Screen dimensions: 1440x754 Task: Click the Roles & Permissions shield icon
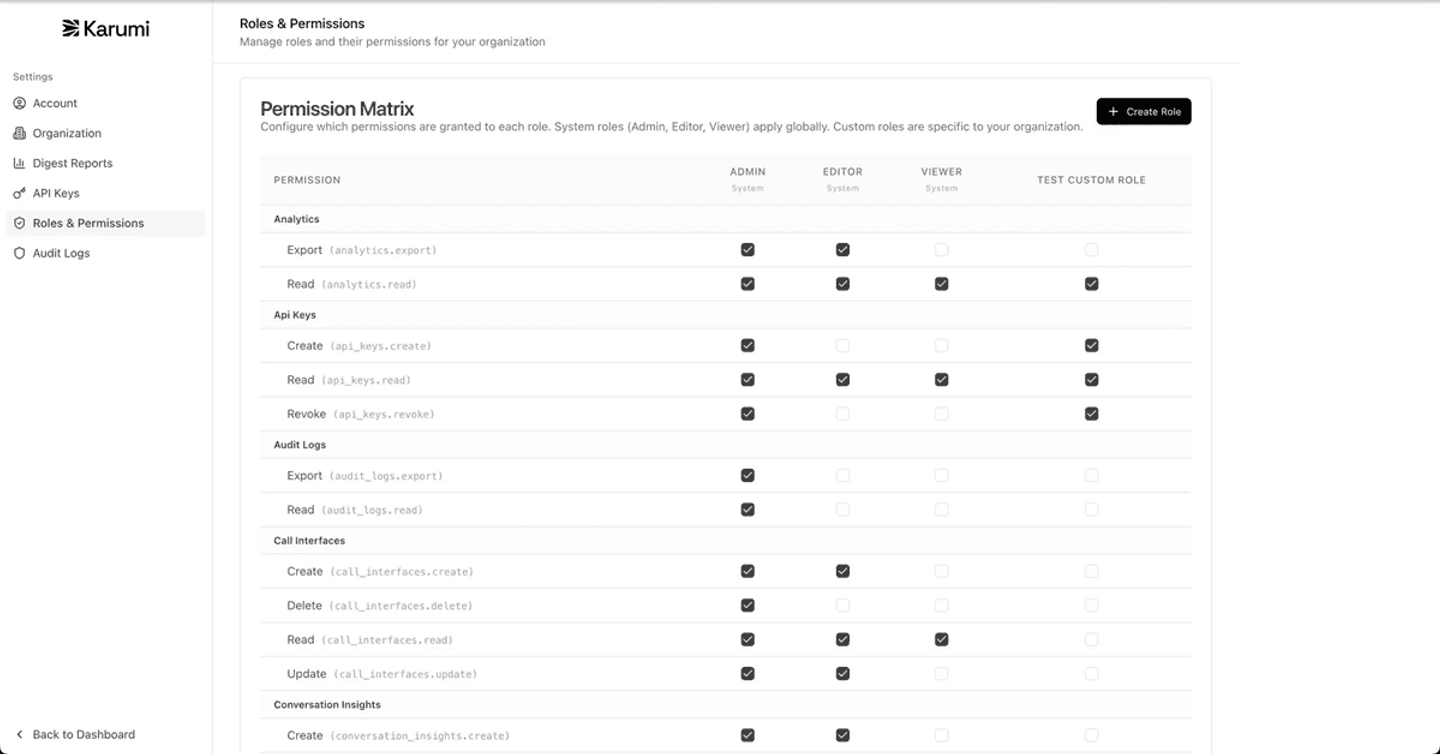coord(19,223)
